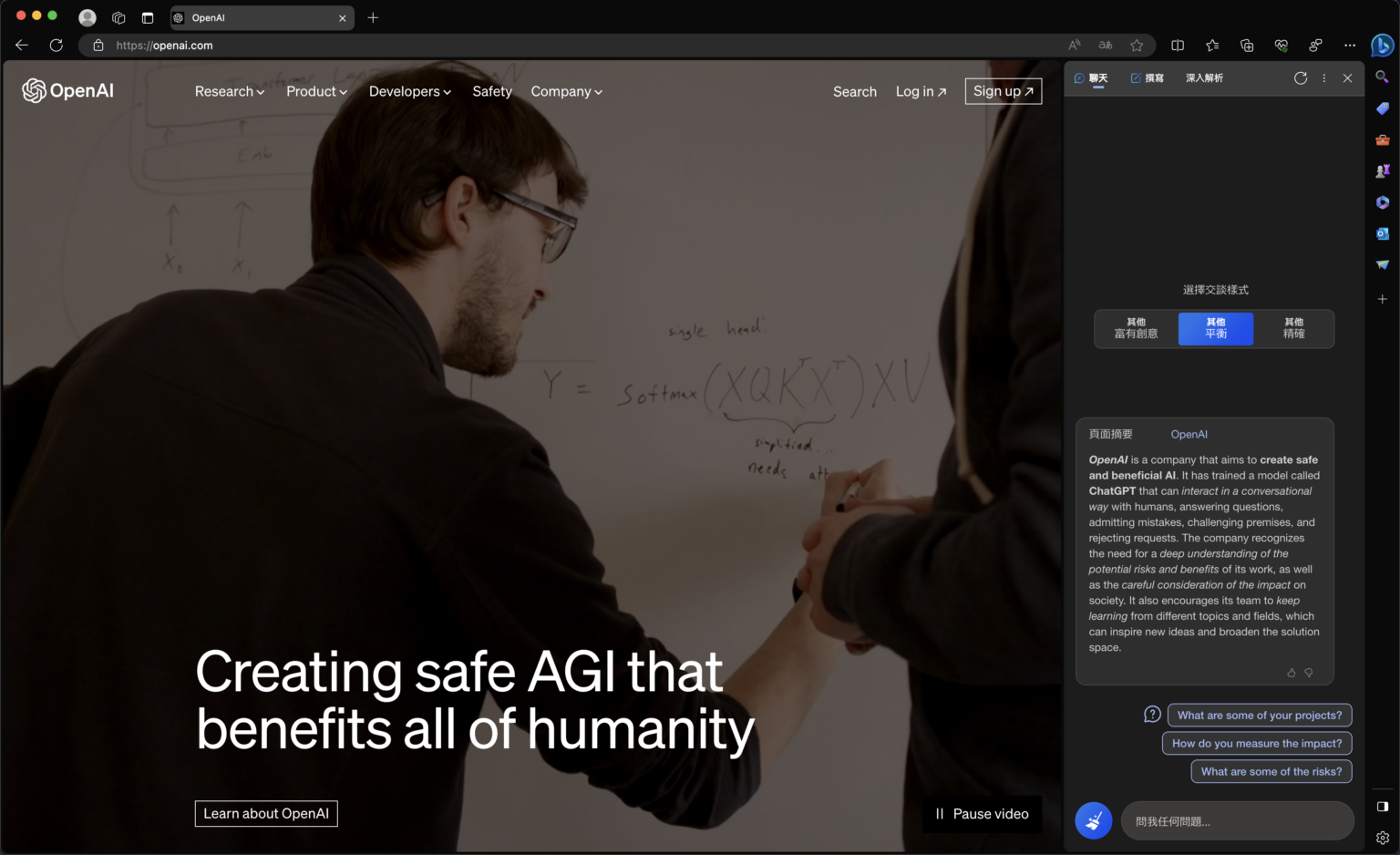Viewport: 1400px width, 855px height.
Task: Select the balanced conversation style
Action: [1215, 328]
